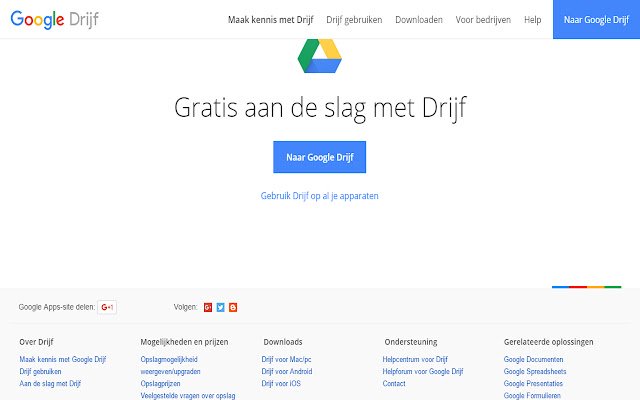Open Drijf gebruiken footer link
Screen dimensions: 640x400
point(40,371)
